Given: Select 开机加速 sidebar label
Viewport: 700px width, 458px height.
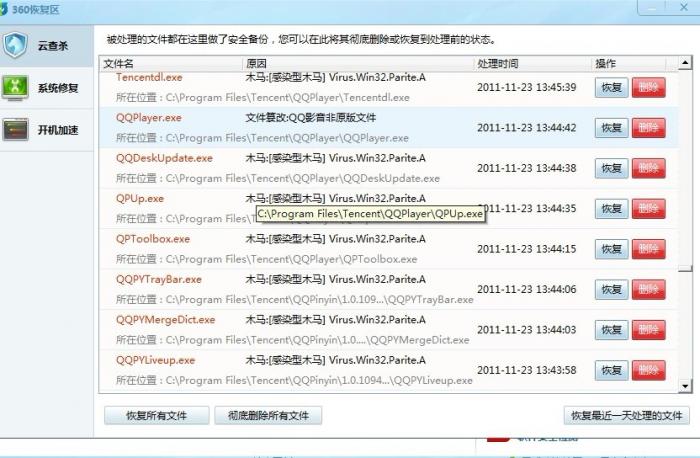Looking at the screenshot, I should pos(58,130).
